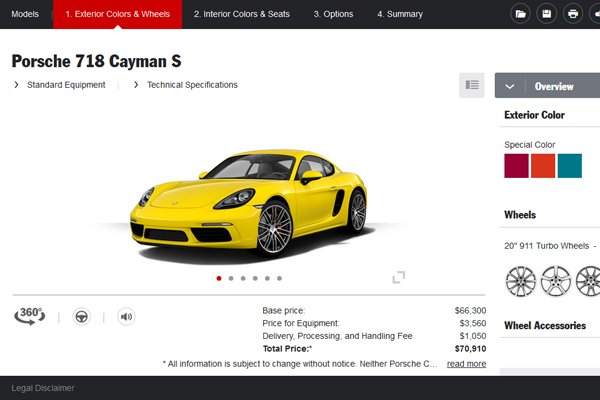The width and height of the screenshot is (600, 400).
Task: Print the configuration with printer icon
Action: 573,14
